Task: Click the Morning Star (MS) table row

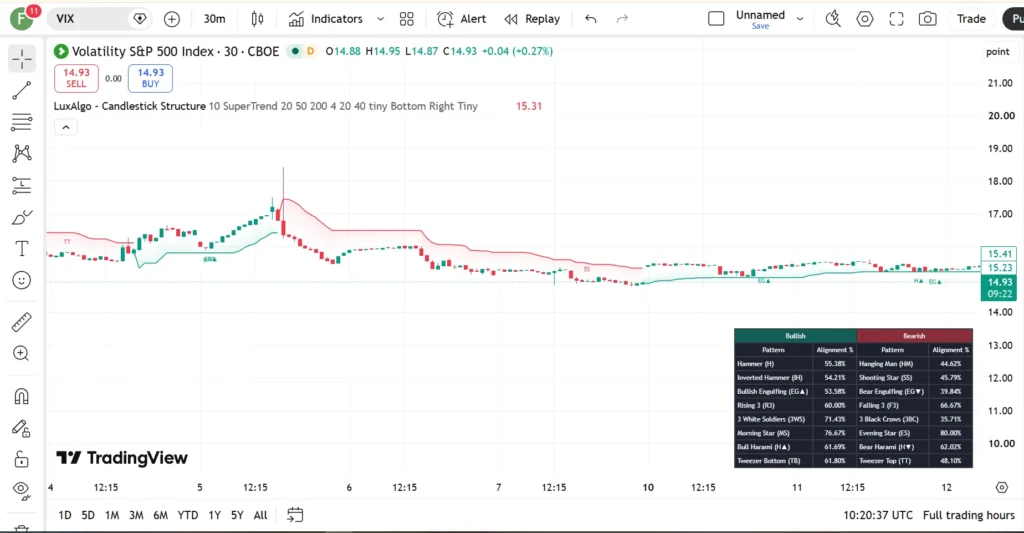Action: pyautogui.click(x=795, y=433)
